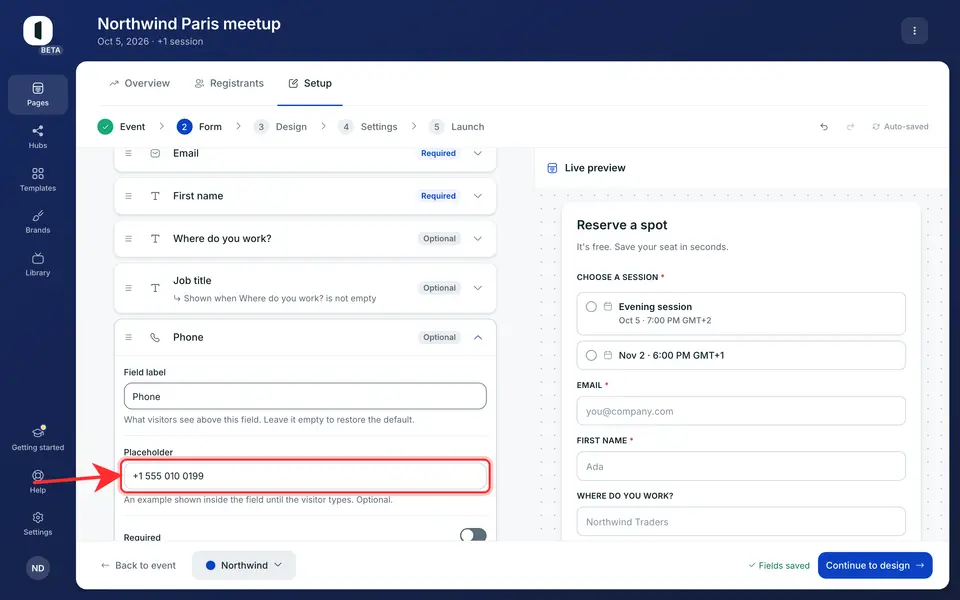The height and width of the screenshot is (600, 960).
Task: Select the Evening session radio button
Action: (x=591, y=307)
